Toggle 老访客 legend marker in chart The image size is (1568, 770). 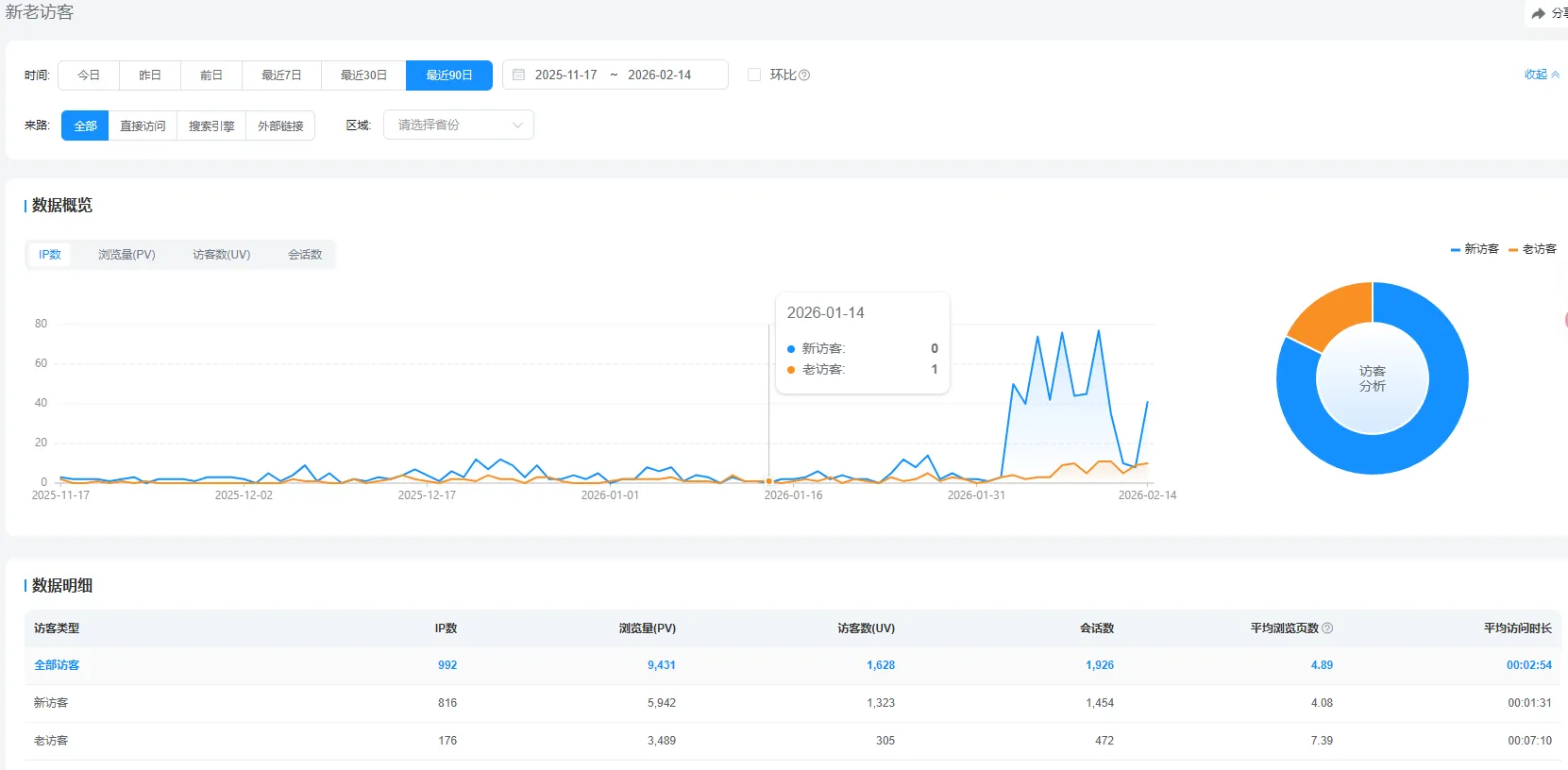(1513, 249)
